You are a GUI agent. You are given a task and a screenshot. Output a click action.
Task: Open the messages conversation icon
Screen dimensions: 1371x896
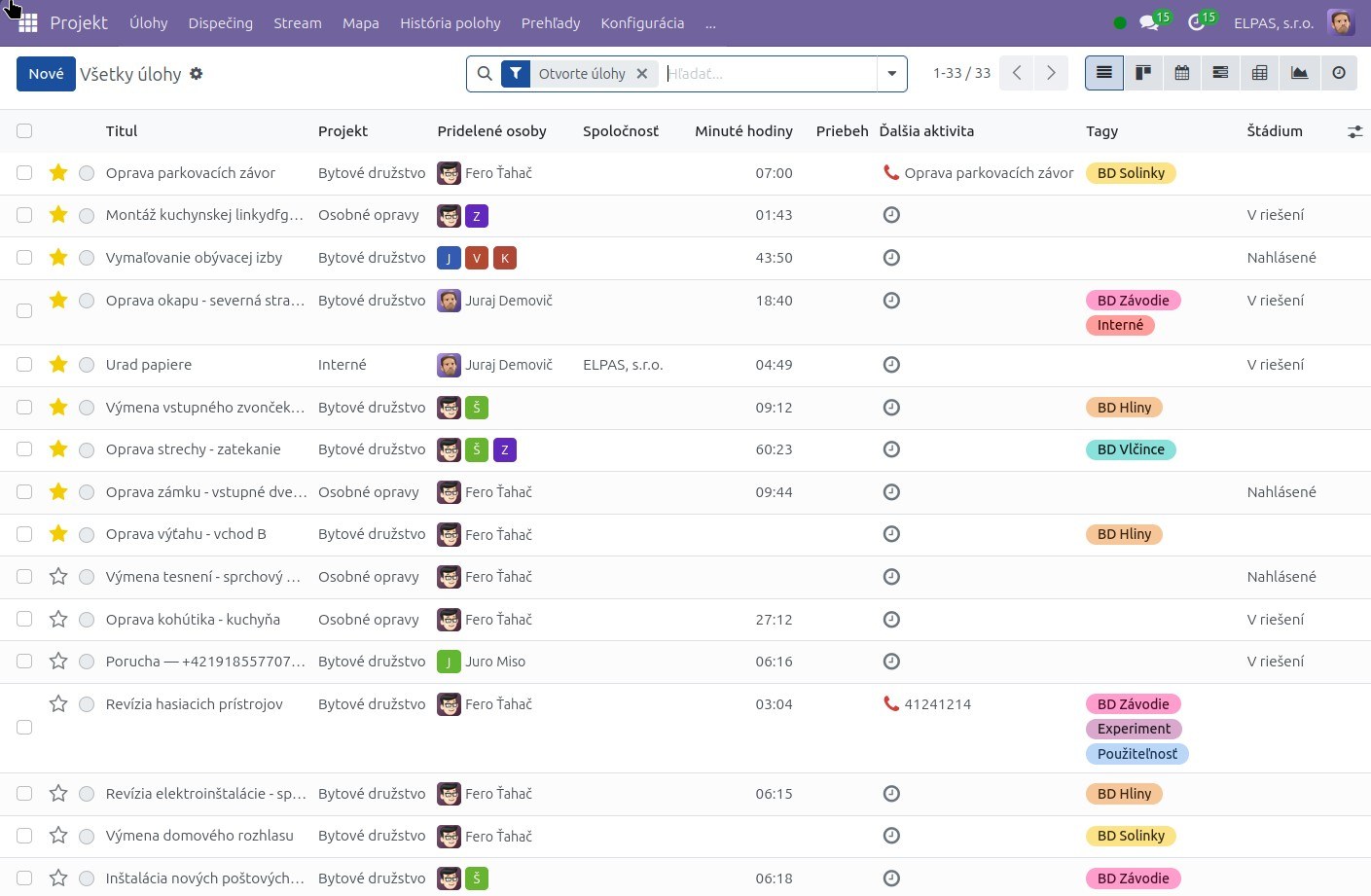coord(1149,22)
